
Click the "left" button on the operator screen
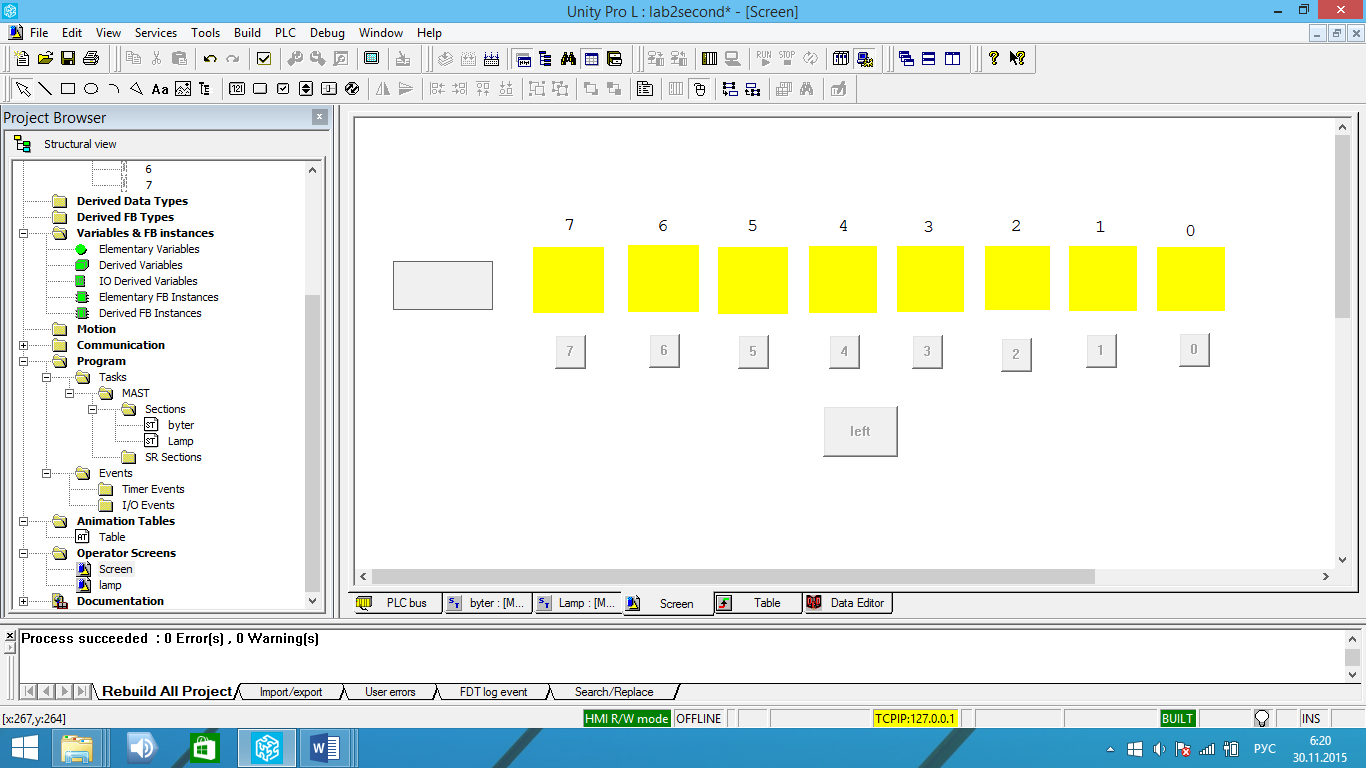click(x=860, y=431)
